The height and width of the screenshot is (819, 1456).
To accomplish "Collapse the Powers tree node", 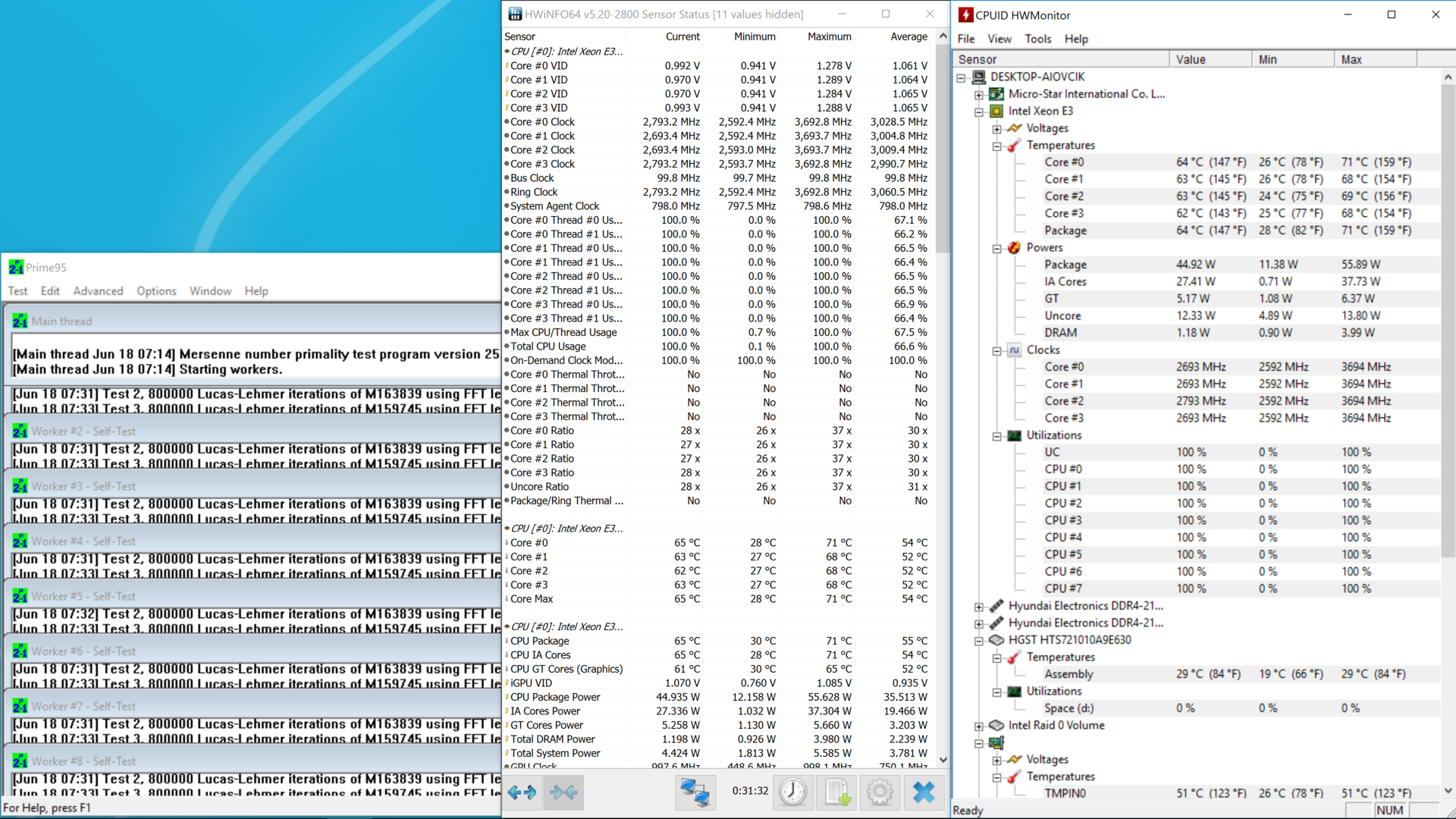I will (996, 248).
